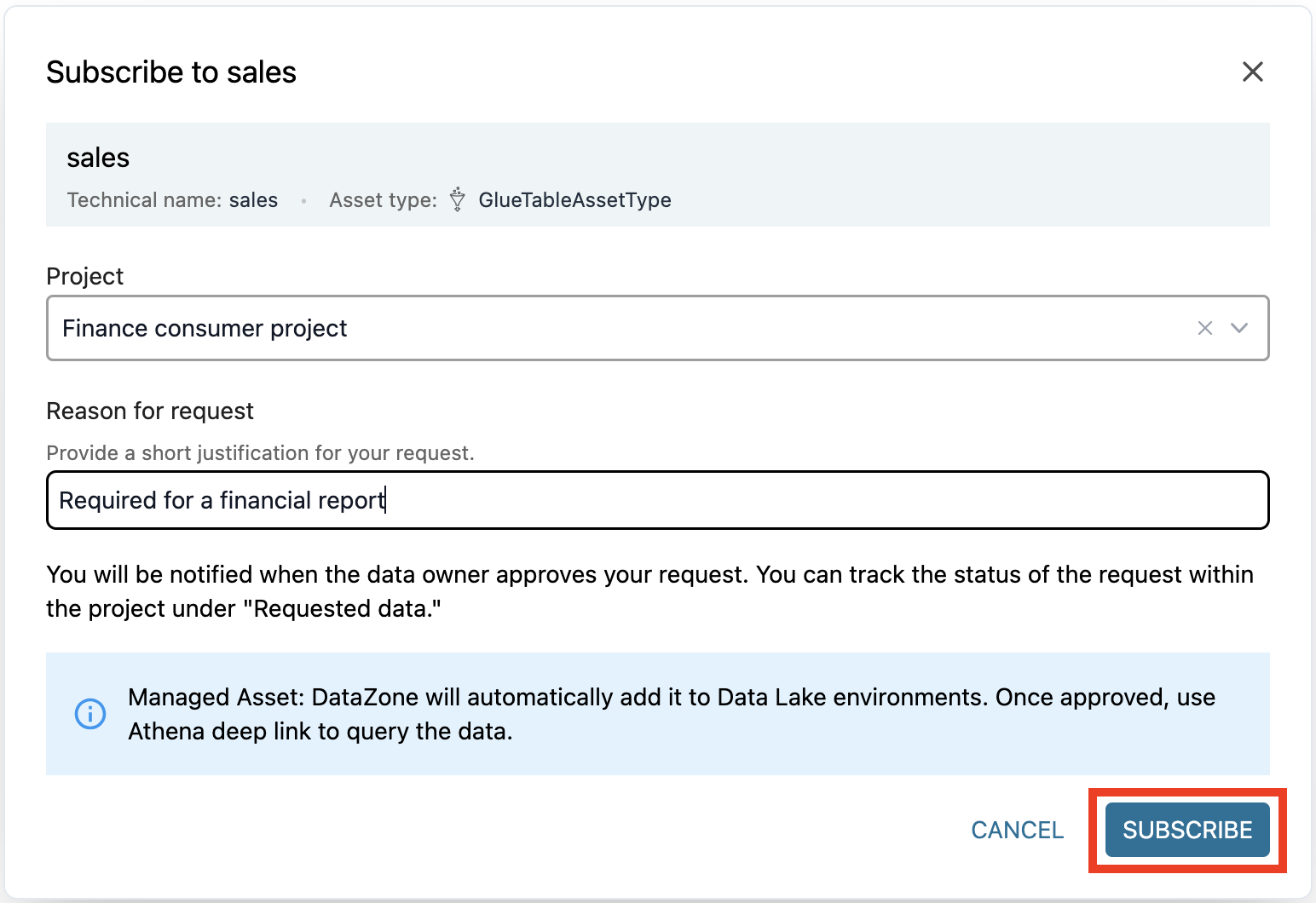The width and height of the screenshot is (1316, 903).
Task: Click the GlueTableAssetType label
Action: pyautogui.click(x=574, y=200)
